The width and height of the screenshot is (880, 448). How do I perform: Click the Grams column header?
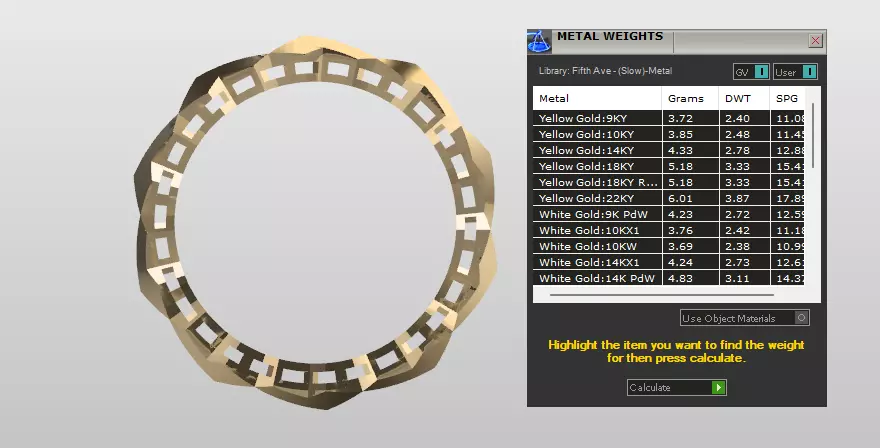[x=690, y=98]
